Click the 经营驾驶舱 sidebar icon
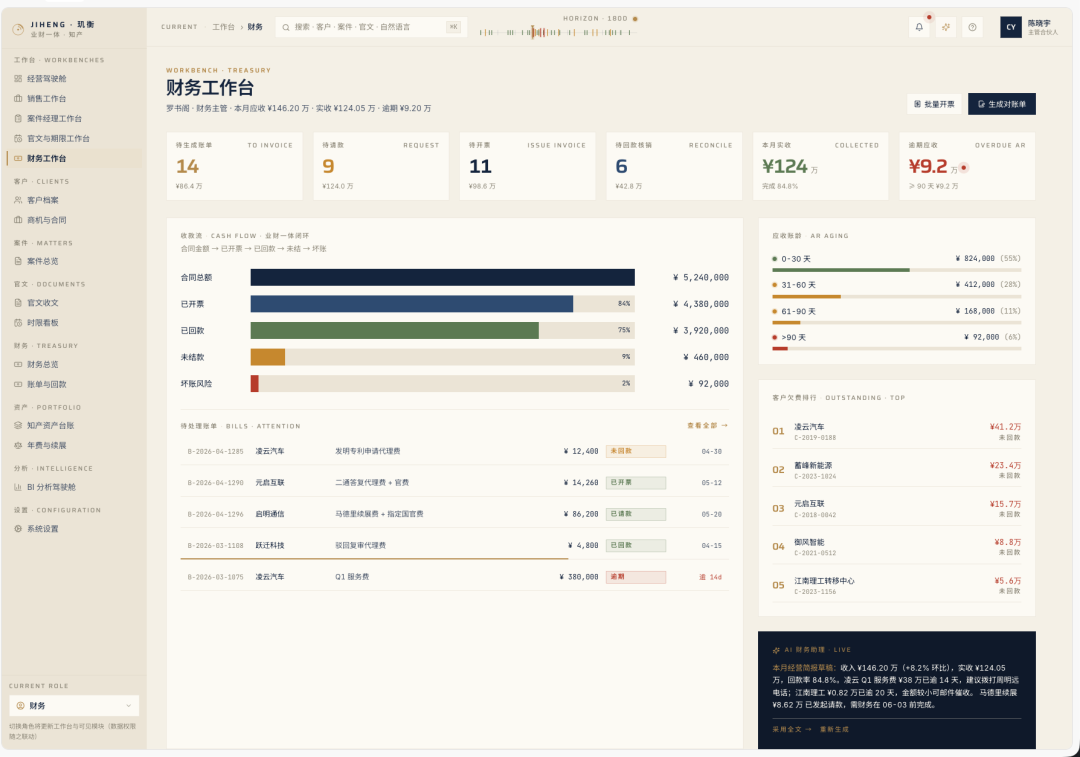Viewport: 1080px width, 757px height. click(18, 79)
